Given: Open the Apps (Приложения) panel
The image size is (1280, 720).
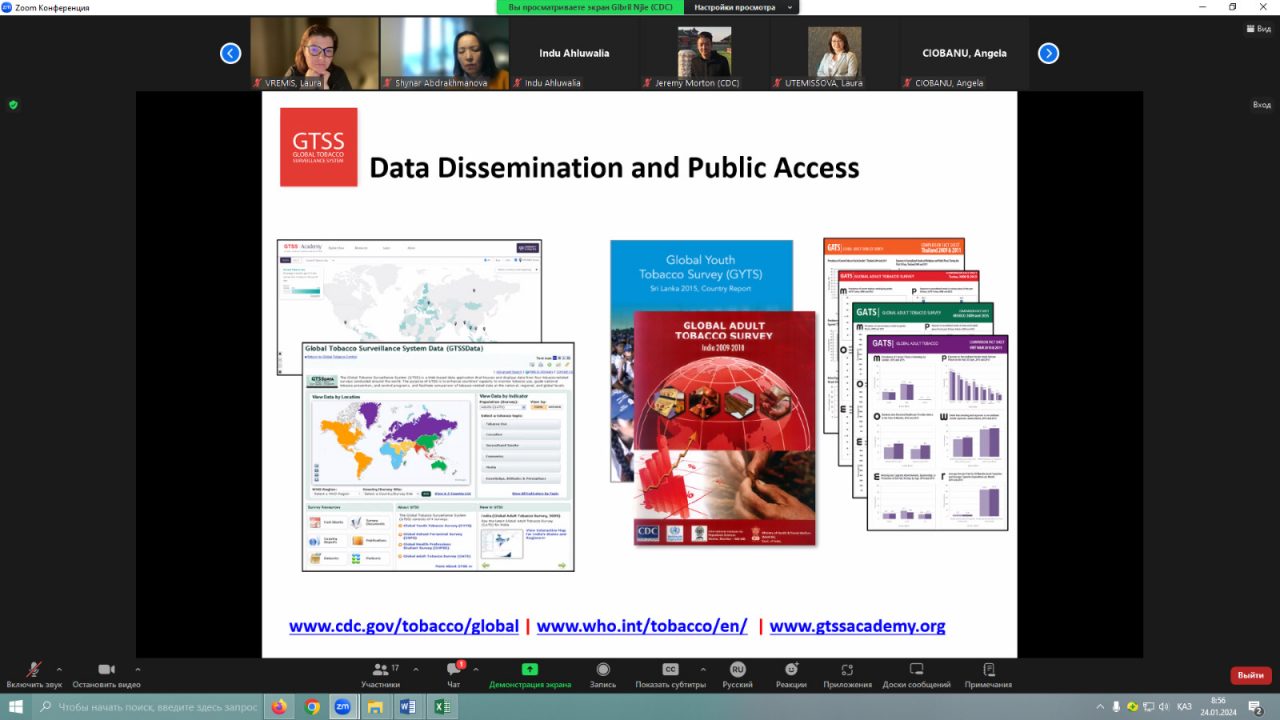Looking at the screenshot, I should point(847,670).
